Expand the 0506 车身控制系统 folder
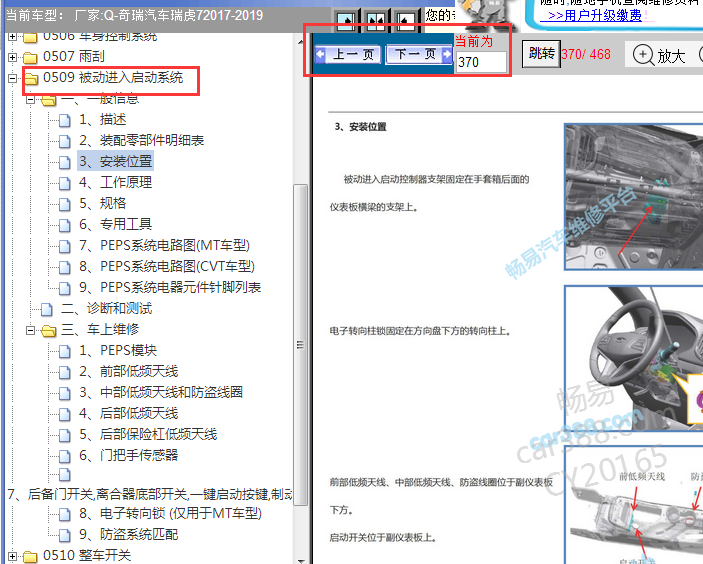The width and height of the screenshot is (703, 564). click(x=13, y=36)
